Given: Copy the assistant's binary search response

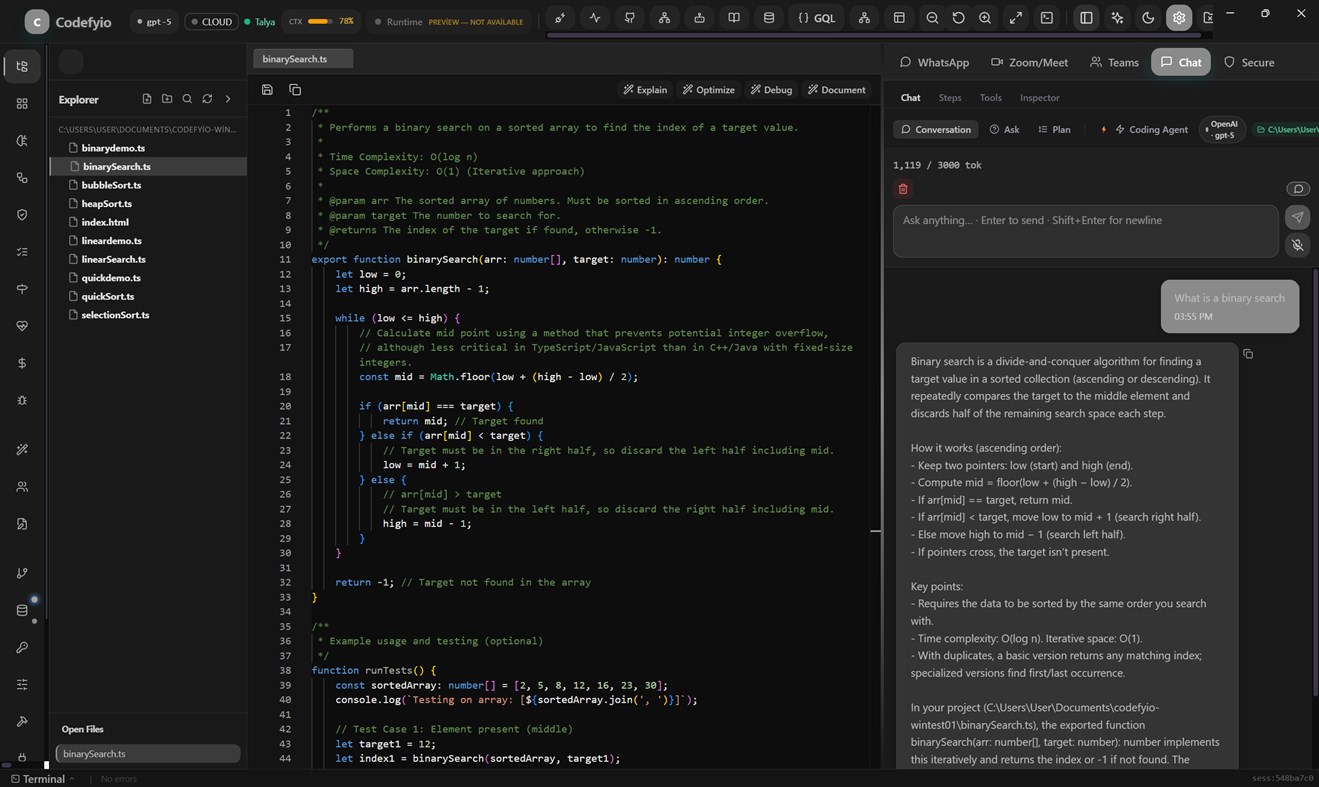Looking at the screenshot, I should [x=1248, y=354].
